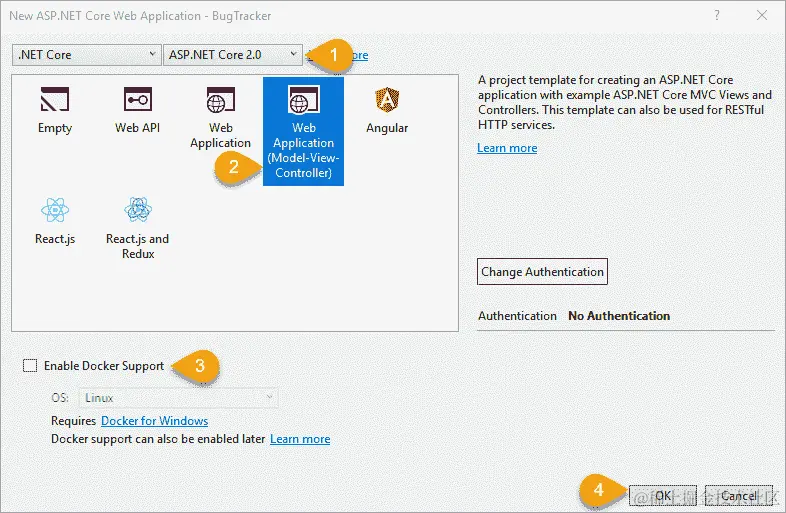Select the React.js template icon
Viewport: 786px width, 513px height.
[55, 210]
